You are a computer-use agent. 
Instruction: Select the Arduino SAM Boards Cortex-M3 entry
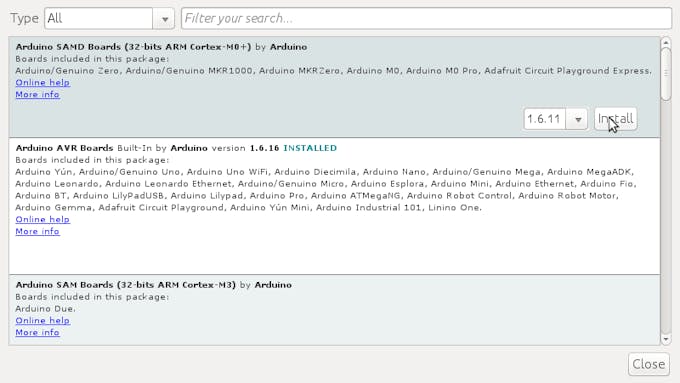coord(334,310)
